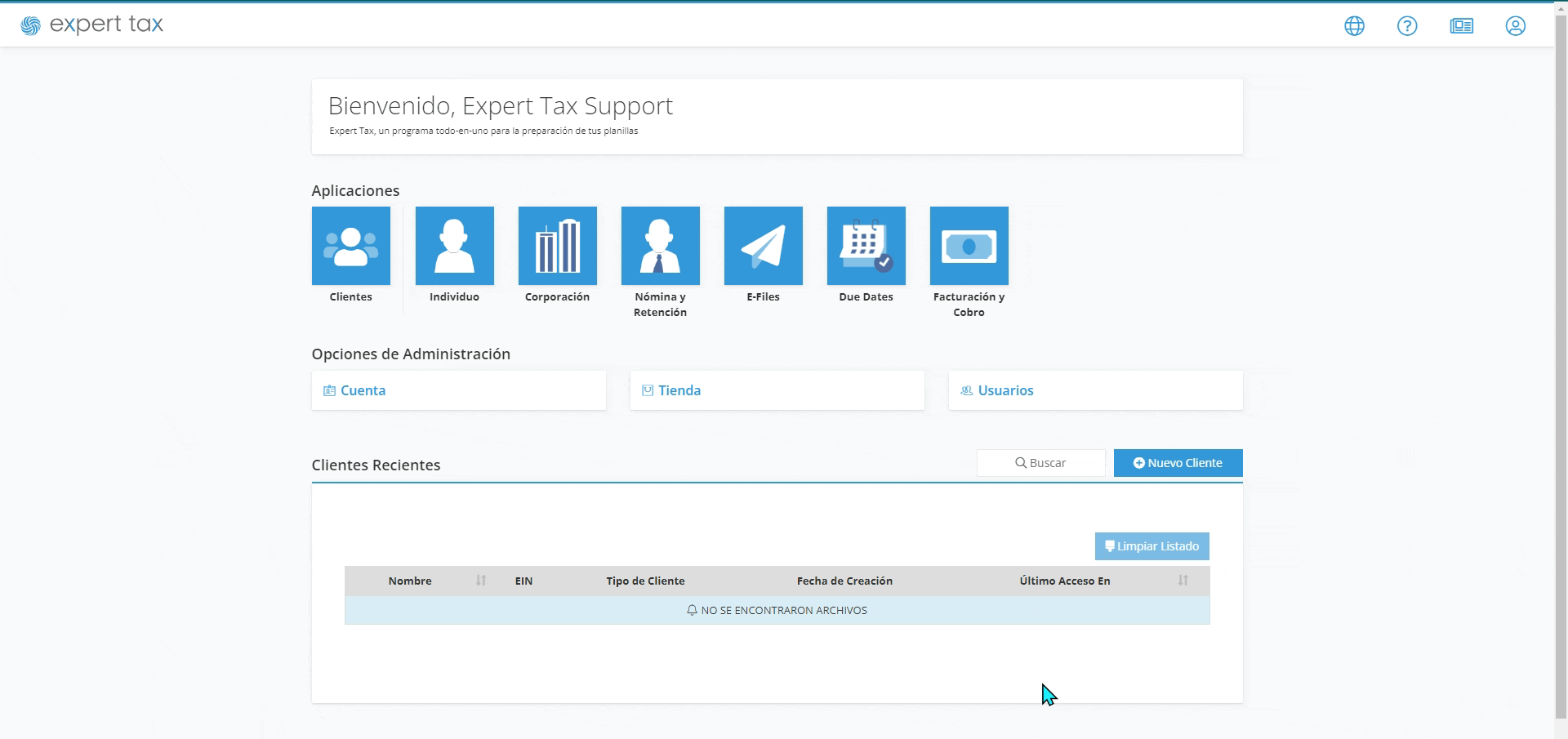Click the Nombre column header

tap(410, 581)
